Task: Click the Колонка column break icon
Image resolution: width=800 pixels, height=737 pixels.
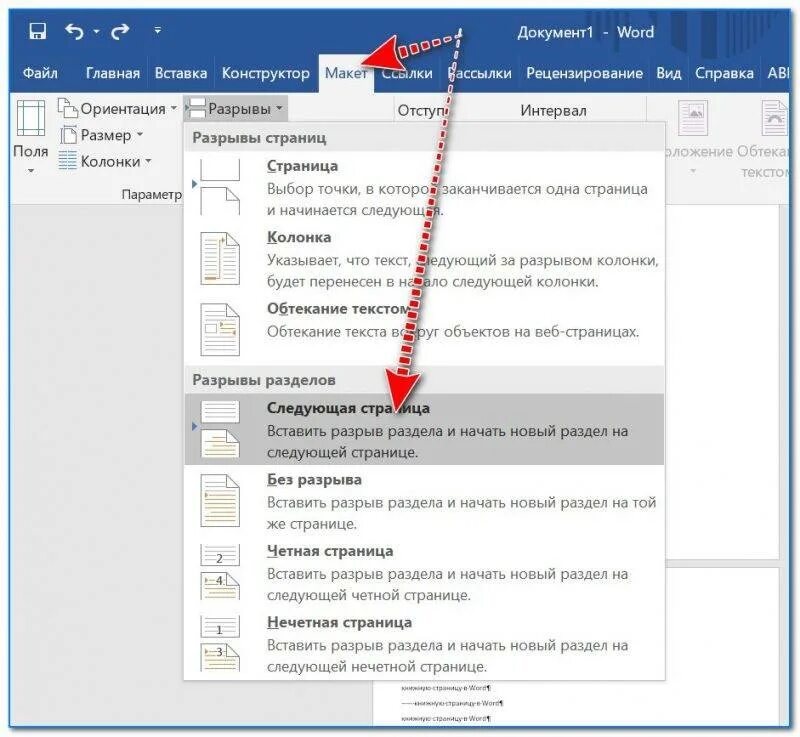Action: (220, 259)
